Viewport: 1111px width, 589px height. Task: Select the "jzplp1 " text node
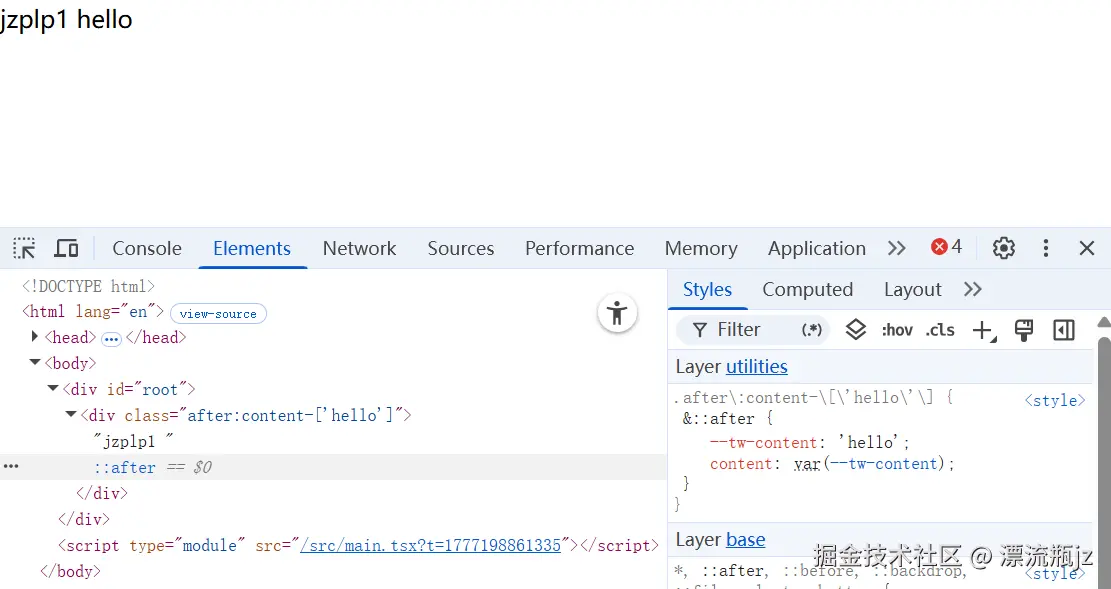click(133, 441)
